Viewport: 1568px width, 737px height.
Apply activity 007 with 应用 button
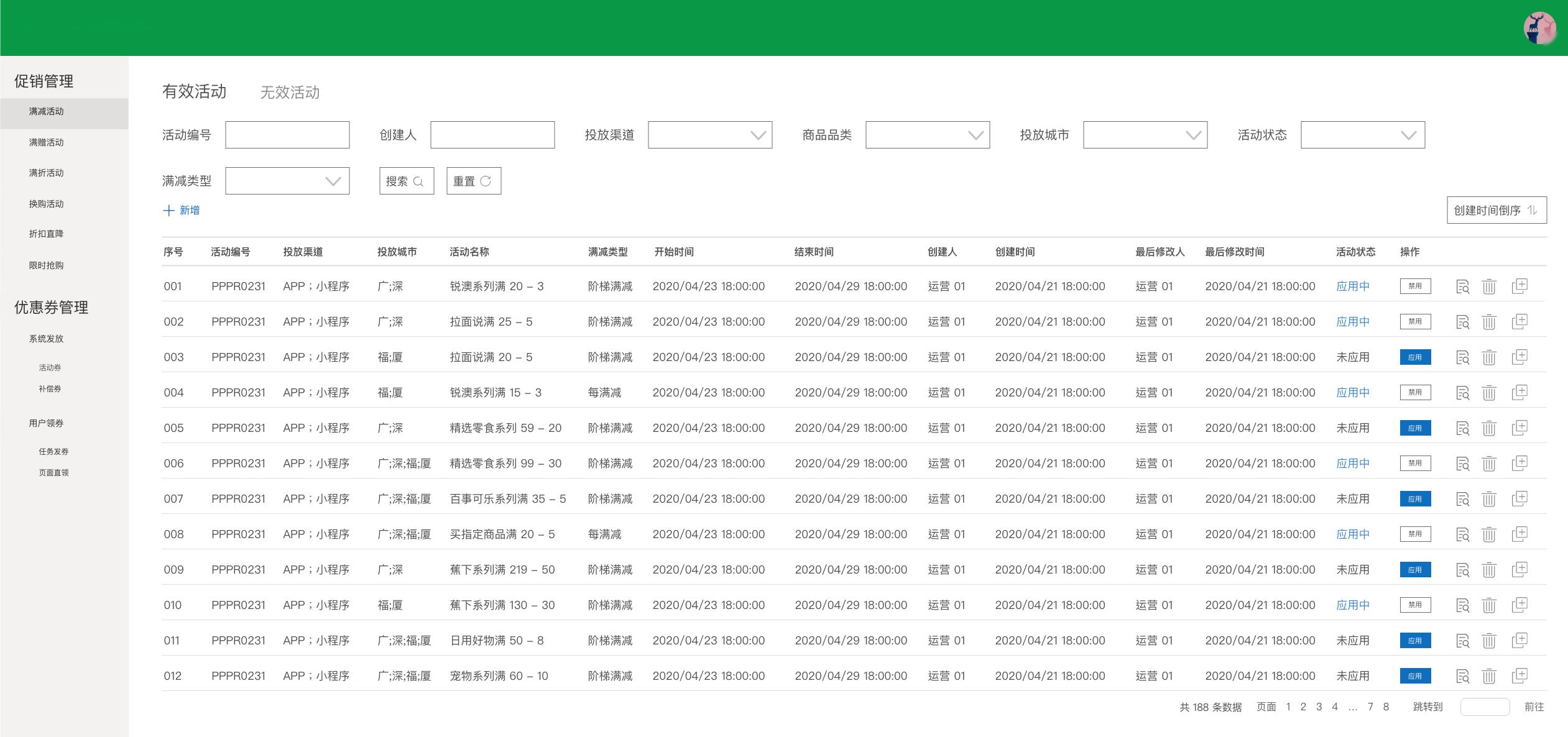[1416, 499]
